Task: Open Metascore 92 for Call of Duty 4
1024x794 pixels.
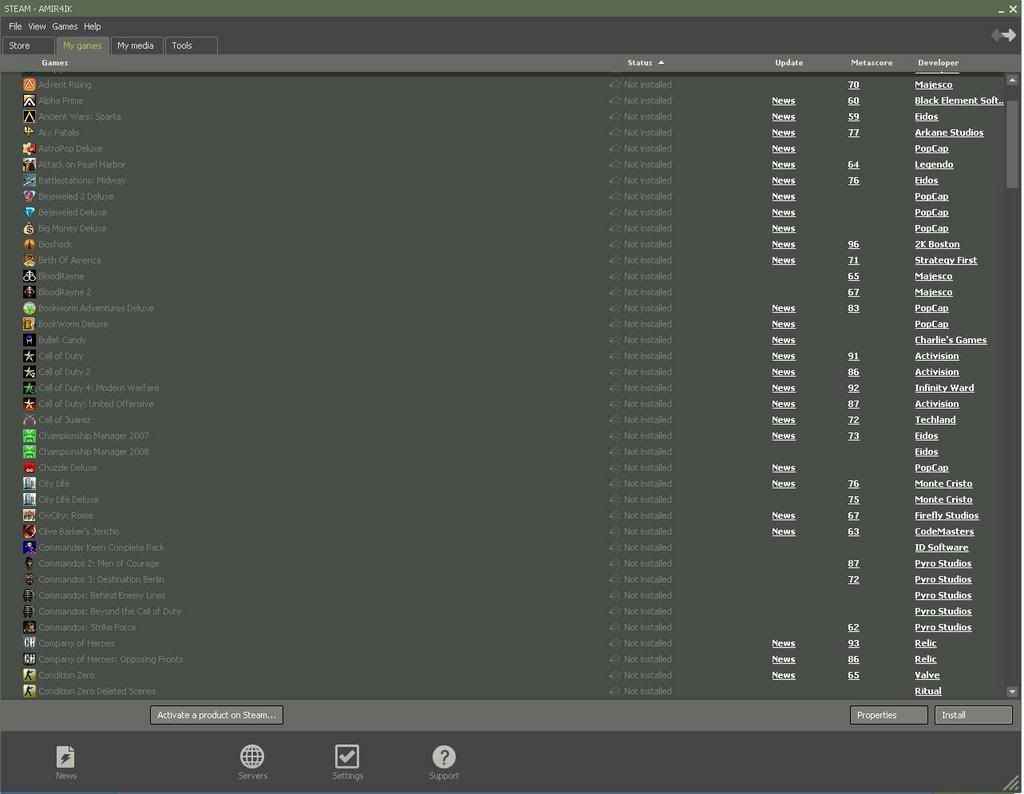Action: point(853,388)
